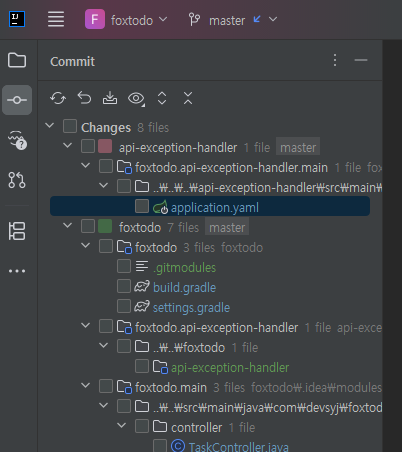402x452 pixels.
Task: Check the Changes 8 files checkbox
Action: click(70, 127)
